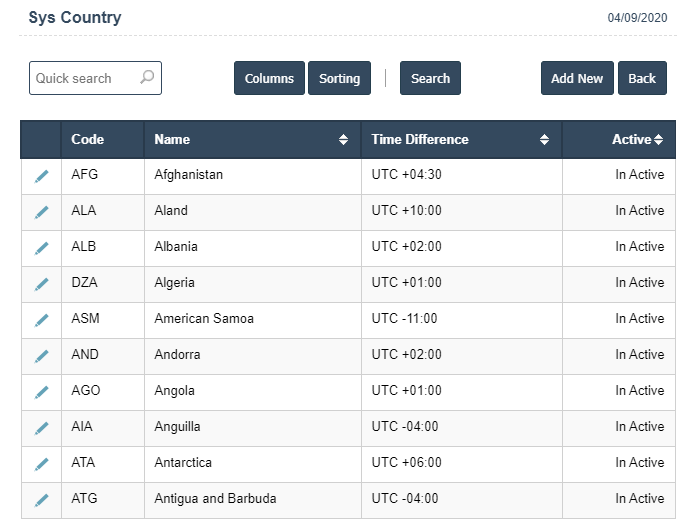Click the edit pencil for Afghanistan row
This screenshot has width=700, height=532.
tap(41, 176)
